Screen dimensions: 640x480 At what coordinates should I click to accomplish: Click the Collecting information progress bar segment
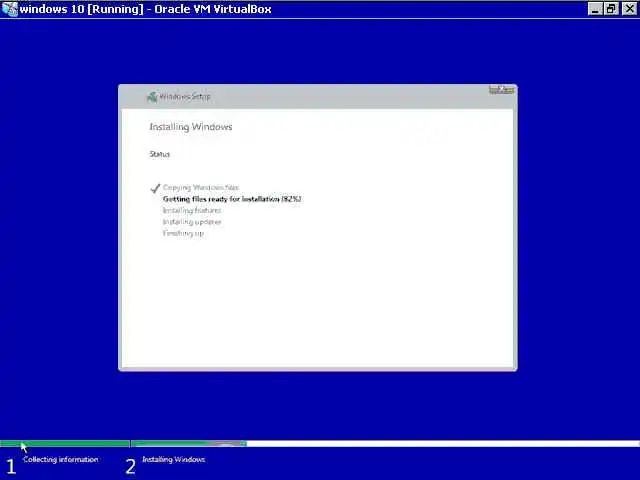(64, 444)
